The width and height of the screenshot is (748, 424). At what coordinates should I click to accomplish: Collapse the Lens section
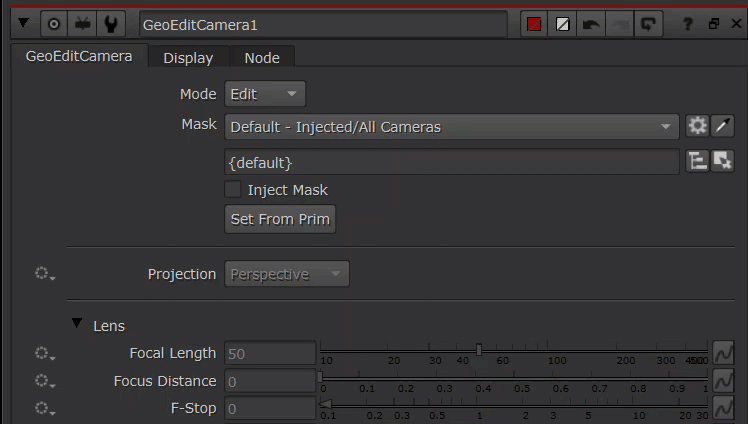click(x=77, y=325)
